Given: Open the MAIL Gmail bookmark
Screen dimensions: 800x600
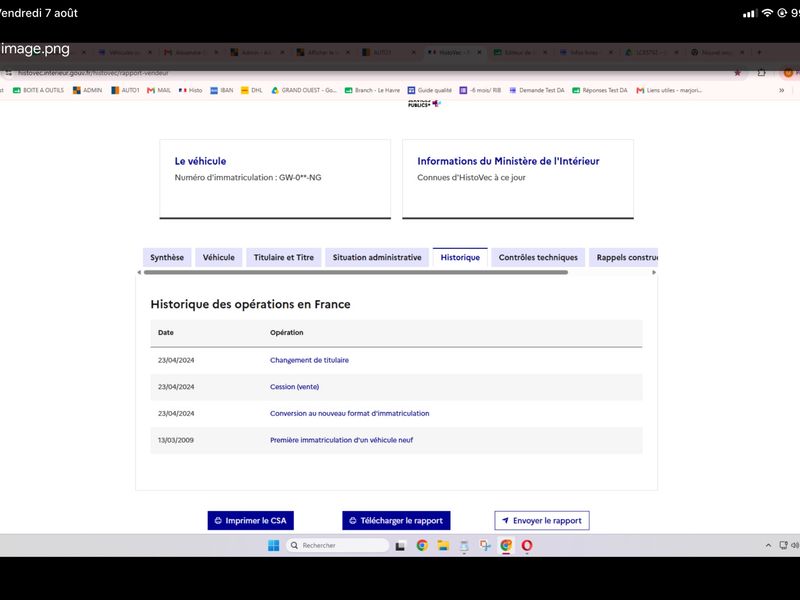Looking at the screenshot, I should (x=159, y=90).
